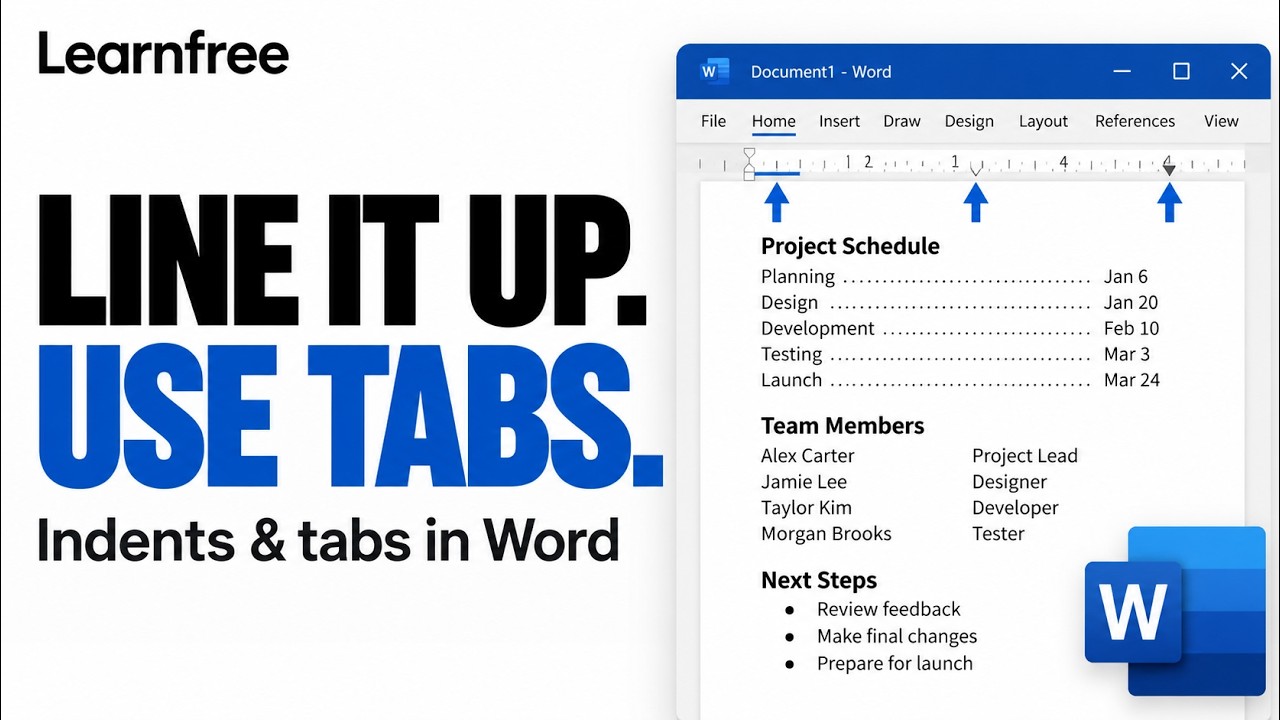
Task: Click the Project Schedule heading
Action: pos(850,246)
